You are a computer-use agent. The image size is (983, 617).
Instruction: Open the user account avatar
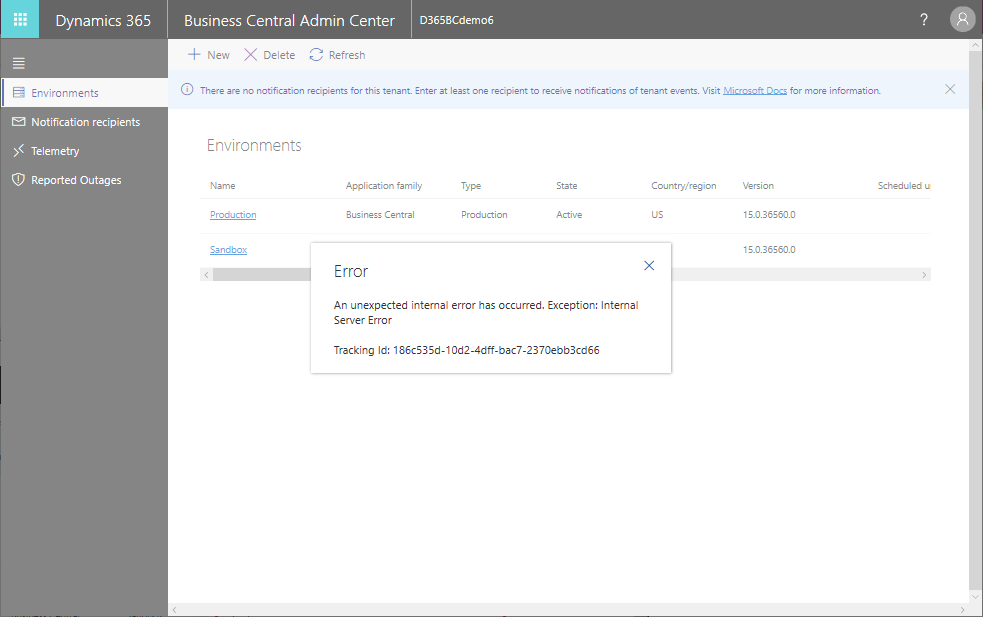point(962,19)
